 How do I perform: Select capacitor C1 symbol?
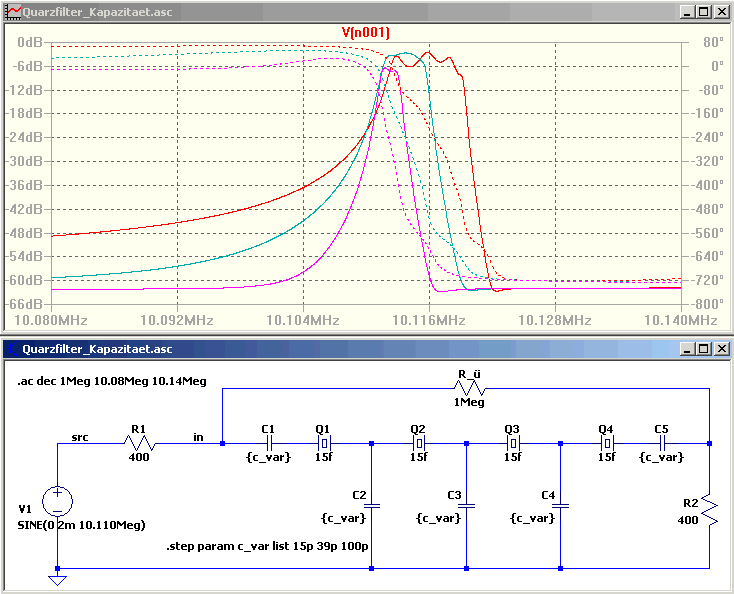269,443
